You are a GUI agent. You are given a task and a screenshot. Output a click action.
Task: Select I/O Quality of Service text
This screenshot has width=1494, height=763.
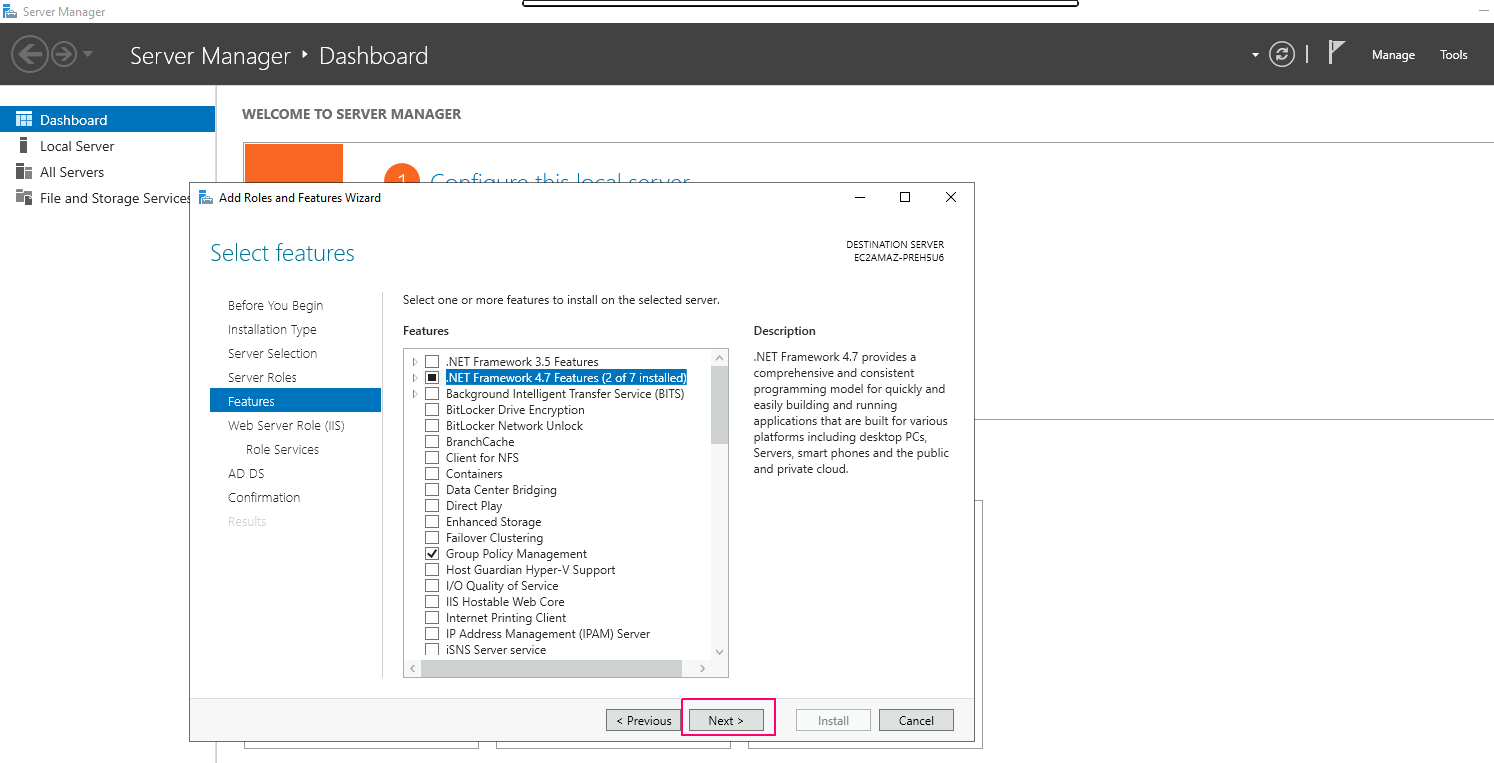[x=502, y=585]
